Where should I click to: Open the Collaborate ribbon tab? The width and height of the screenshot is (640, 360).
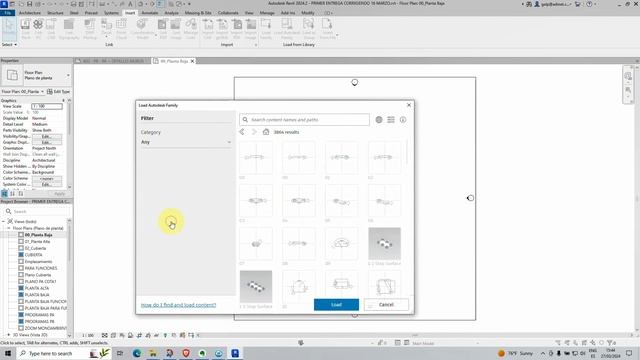(228, 13)
